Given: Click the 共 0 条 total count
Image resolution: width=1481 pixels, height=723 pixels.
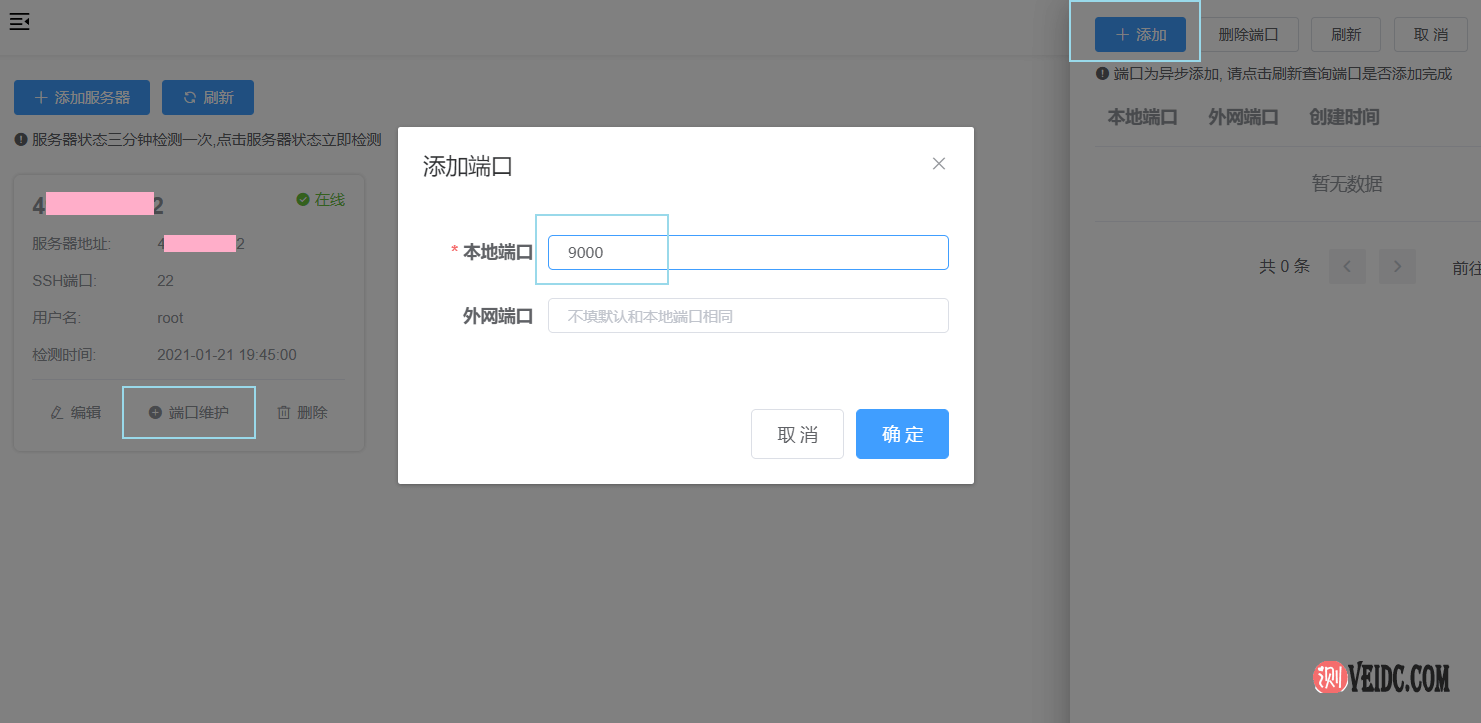Looking at the screenshot, I should [x=1284, y=266].
